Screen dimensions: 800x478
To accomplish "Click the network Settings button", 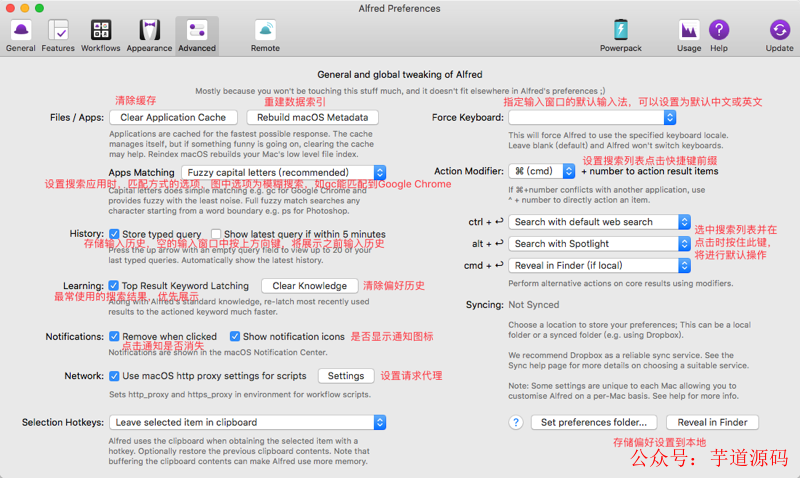I will 346,376.
